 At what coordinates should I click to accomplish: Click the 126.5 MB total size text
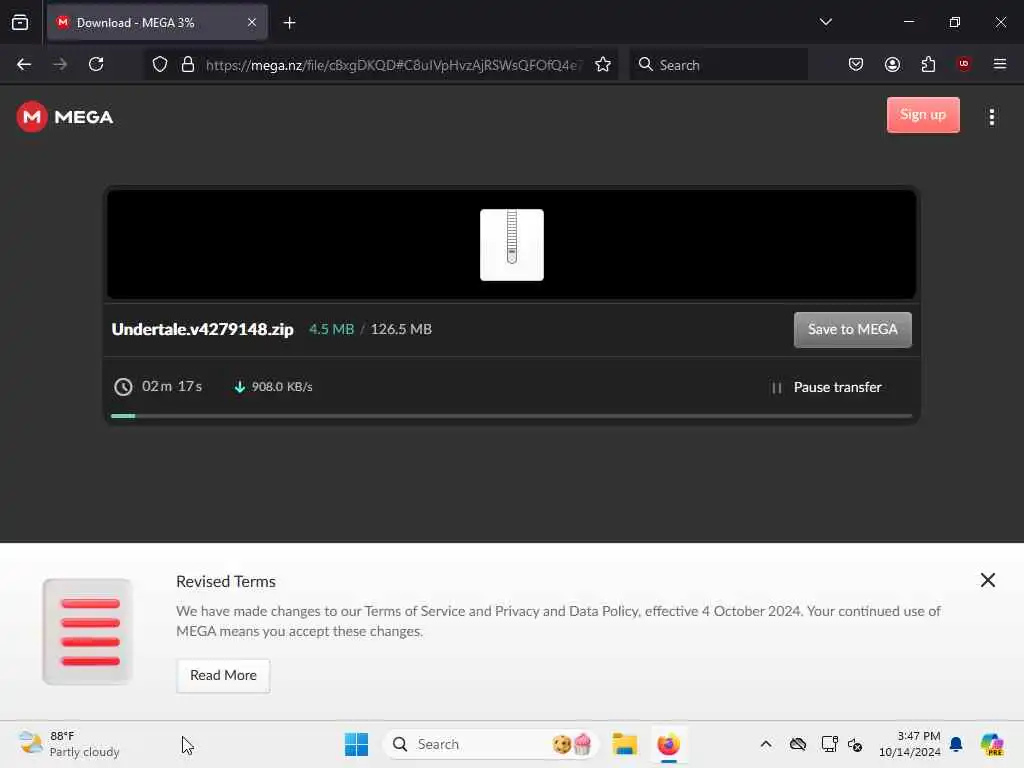point(401,329)
